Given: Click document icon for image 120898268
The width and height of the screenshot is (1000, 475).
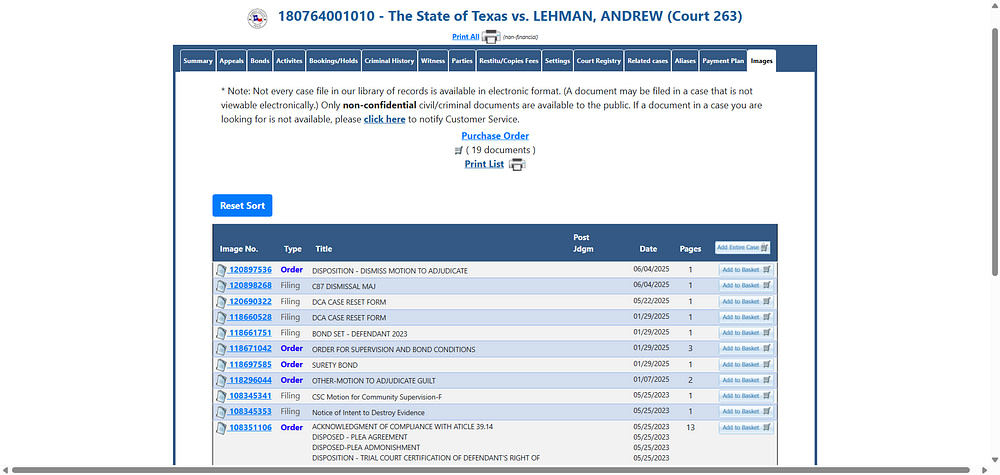Looking at the screenshot, I should tap(221, 286).
